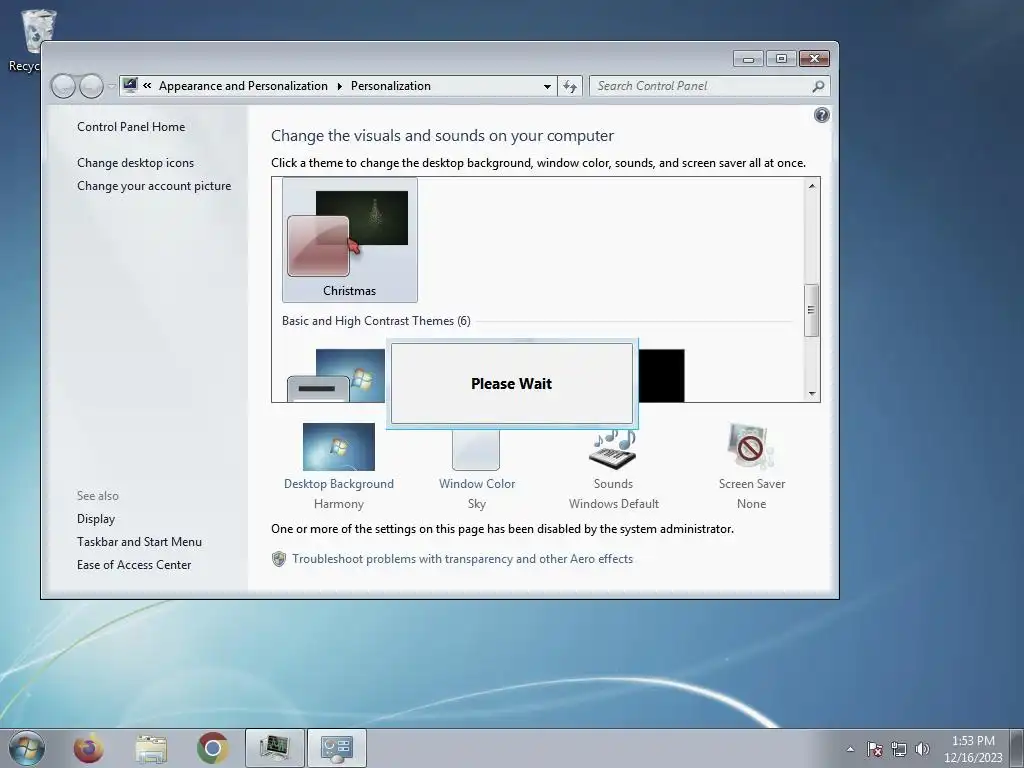The image size is (1024, 768).
Task: Click the theme list scrollbar thumb
Action: pos(811,310)
